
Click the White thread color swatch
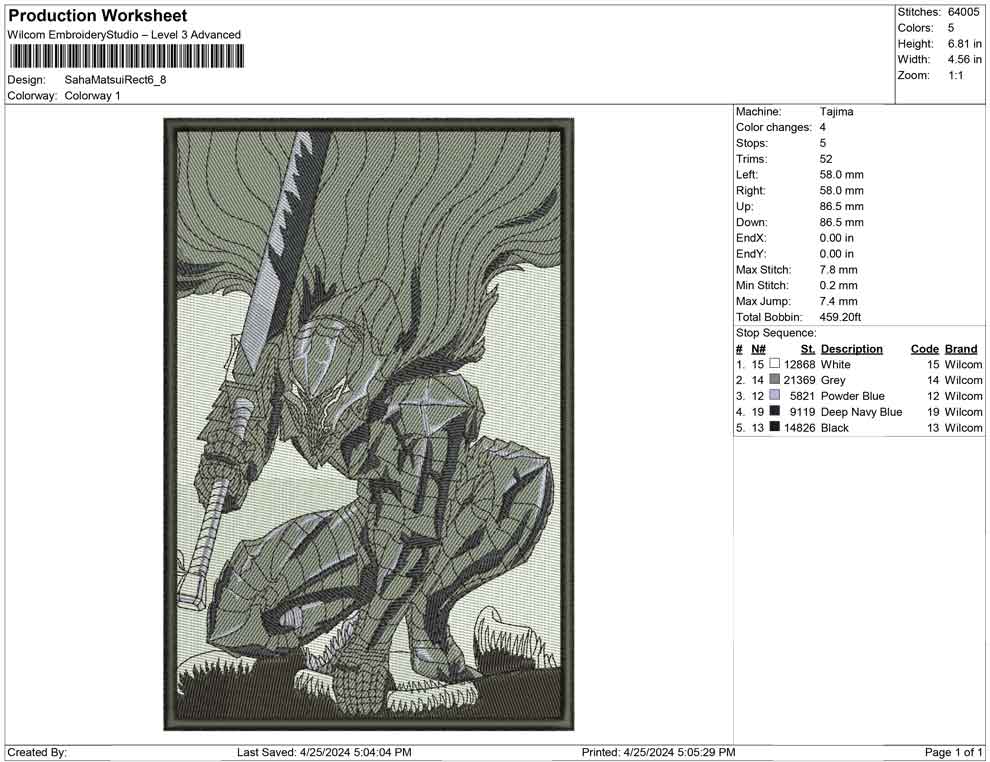(x=775, y=364)
